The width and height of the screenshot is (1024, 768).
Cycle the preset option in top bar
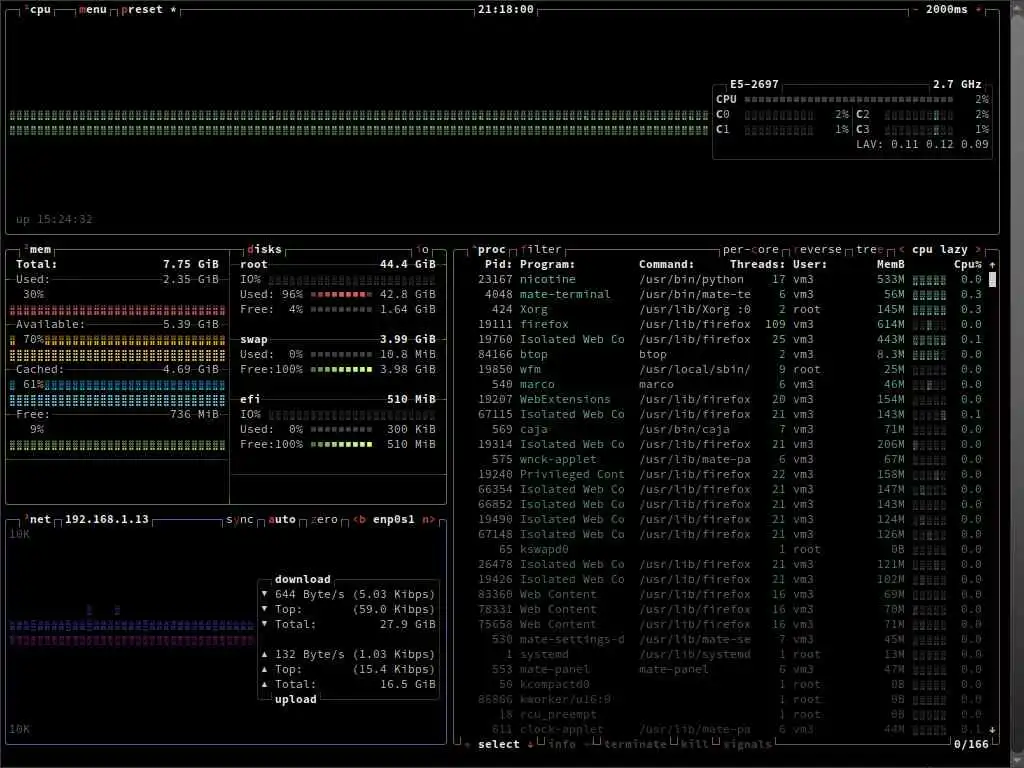(x=149, y=10)
